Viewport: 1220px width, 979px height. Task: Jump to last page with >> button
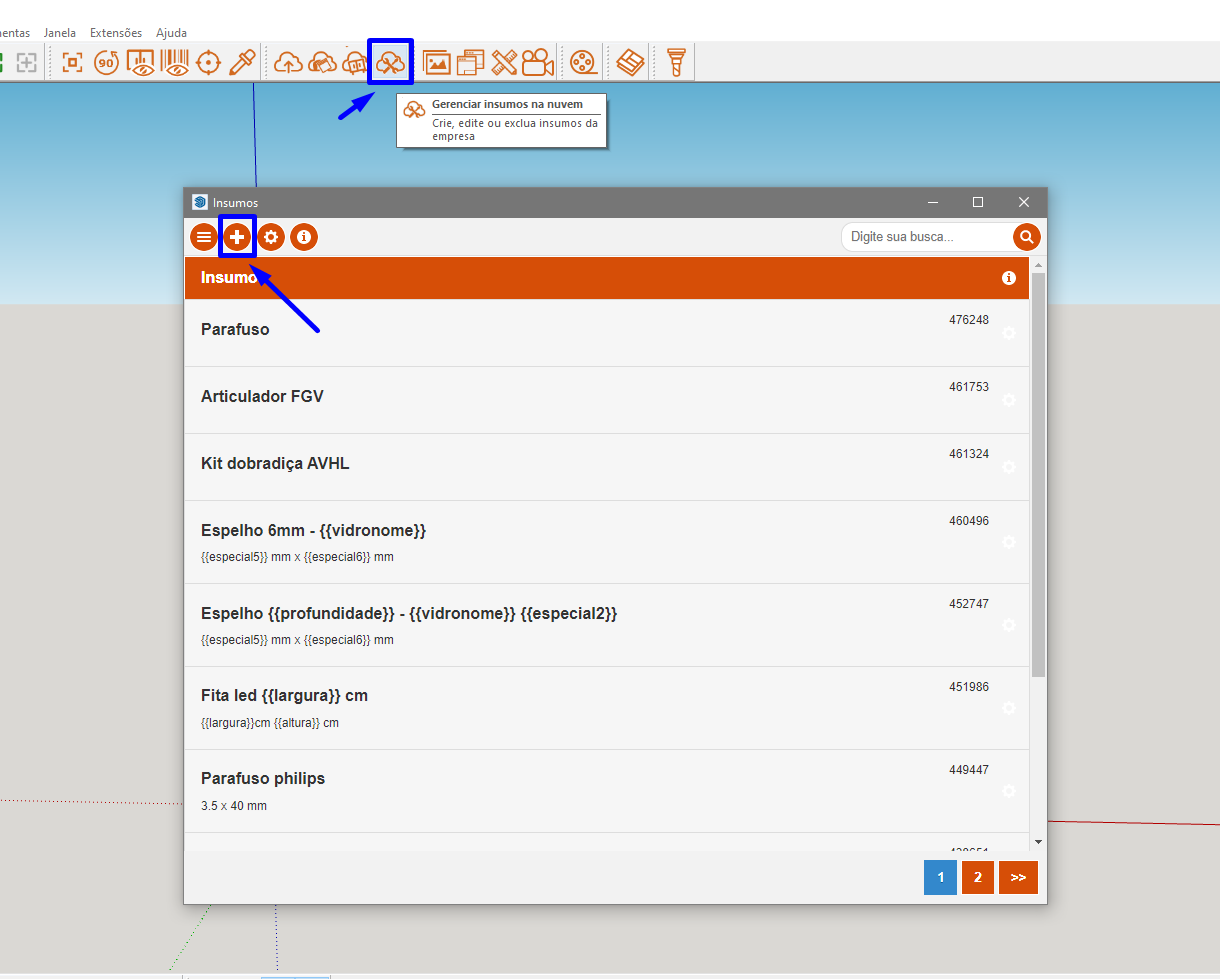coord(1018,877)
